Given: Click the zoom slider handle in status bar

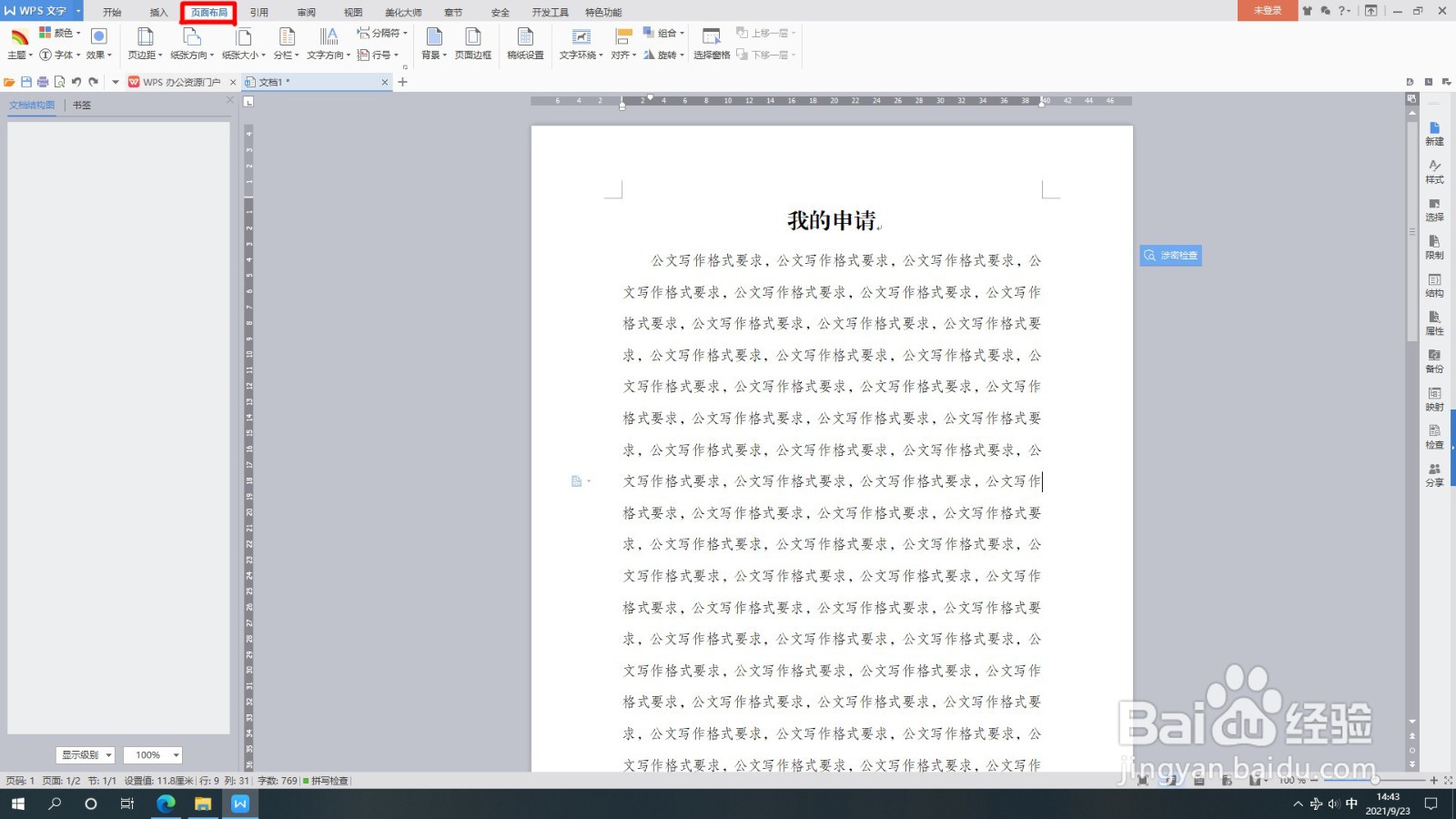Looking at the screenshot, I should [1375, 780].
